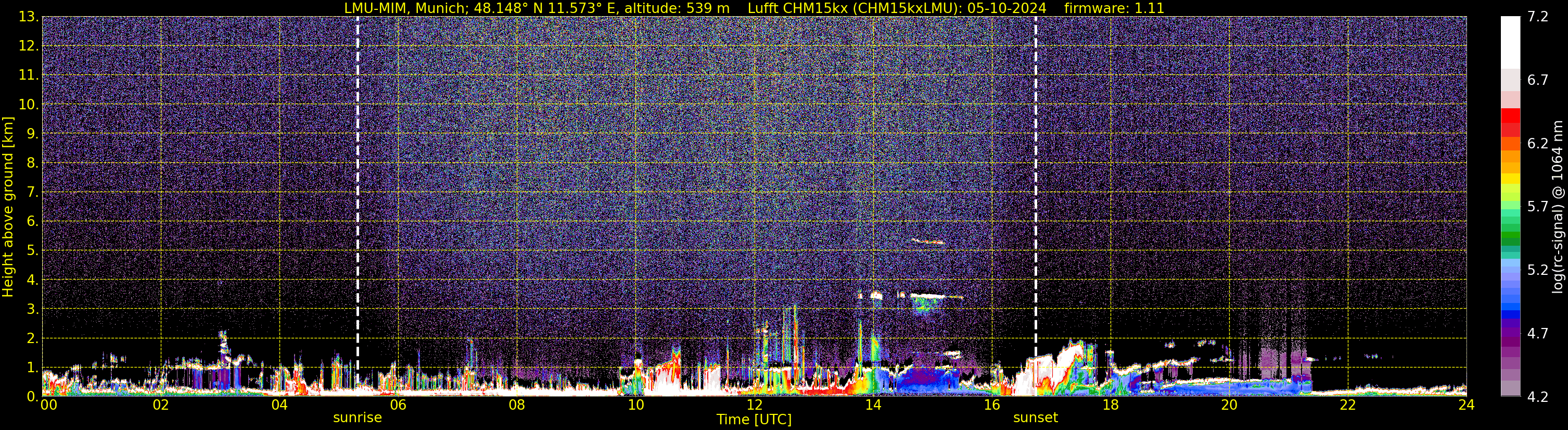Click the height axis tick label 8
The image size is (1568, 430).
33,162
